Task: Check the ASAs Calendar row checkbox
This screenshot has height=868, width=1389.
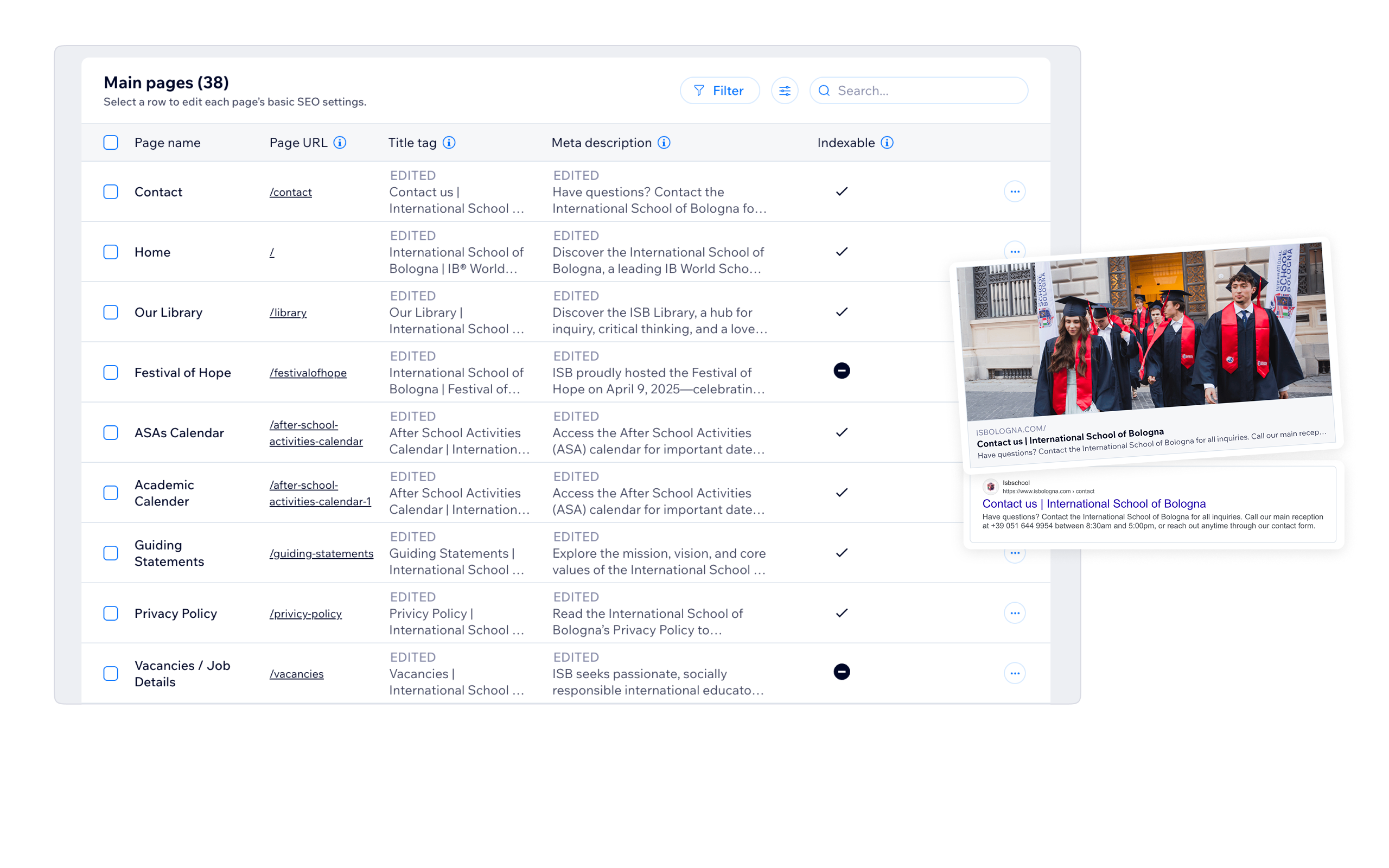Action: (x=111, y=433)
